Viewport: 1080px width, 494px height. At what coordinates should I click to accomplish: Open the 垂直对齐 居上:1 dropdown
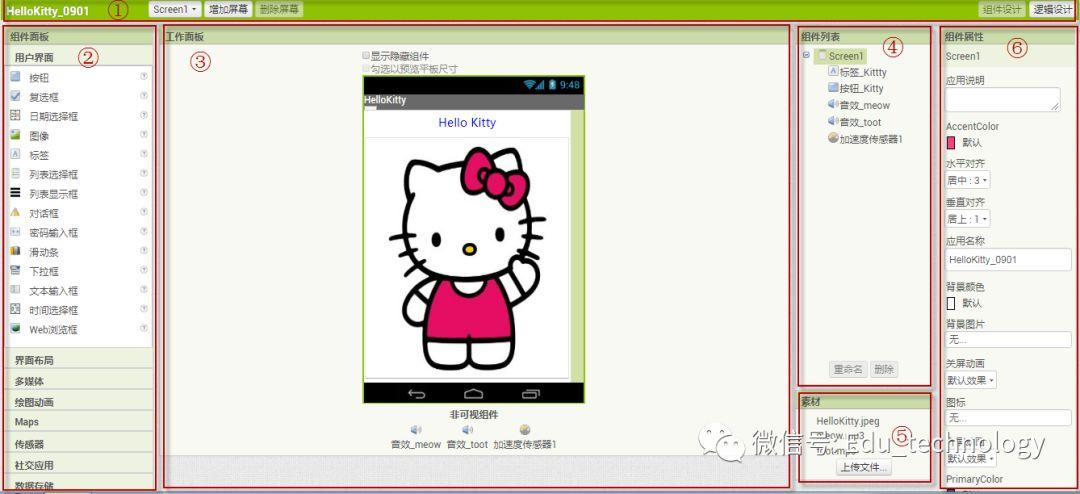[x=968, y=219]
